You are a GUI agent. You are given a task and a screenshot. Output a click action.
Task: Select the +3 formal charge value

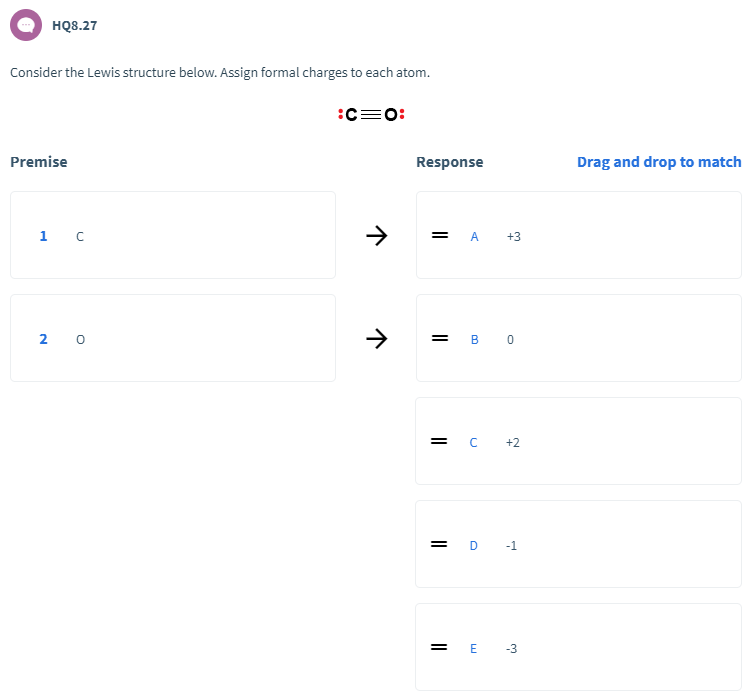tap(513, 237)
